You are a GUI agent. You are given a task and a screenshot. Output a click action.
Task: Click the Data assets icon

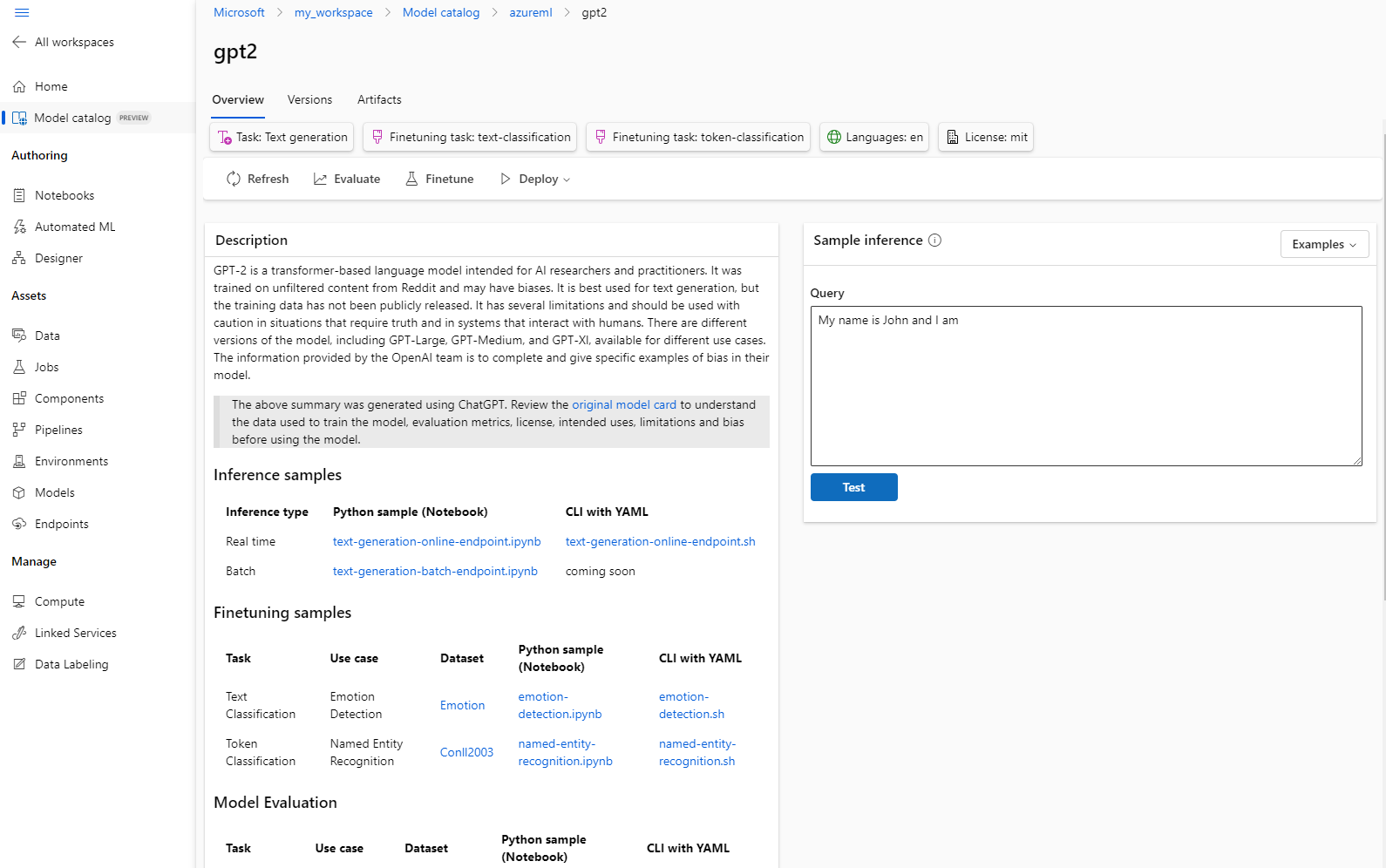(x=19, y=336)
